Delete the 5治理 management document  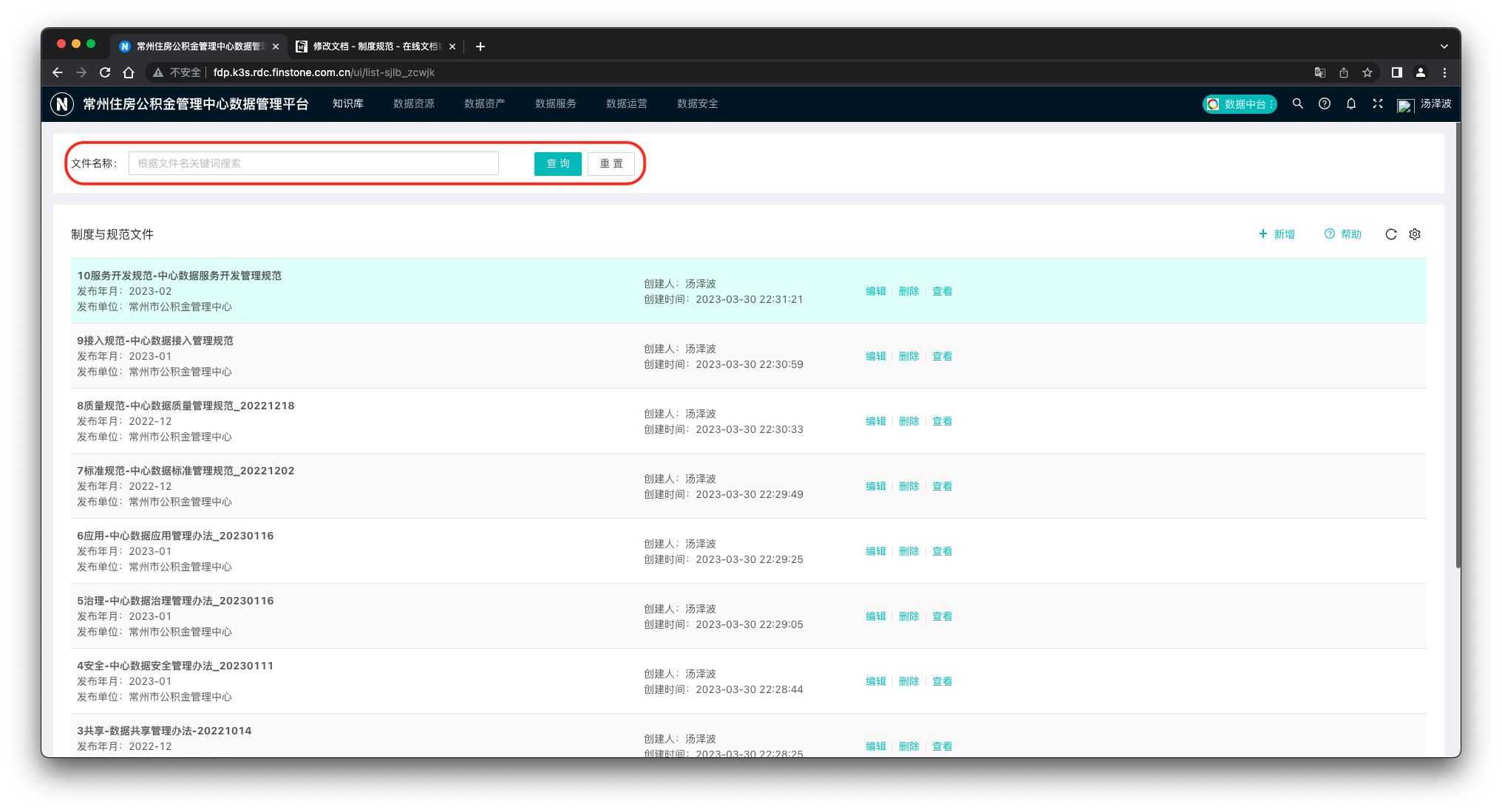(x=909, y=616)
